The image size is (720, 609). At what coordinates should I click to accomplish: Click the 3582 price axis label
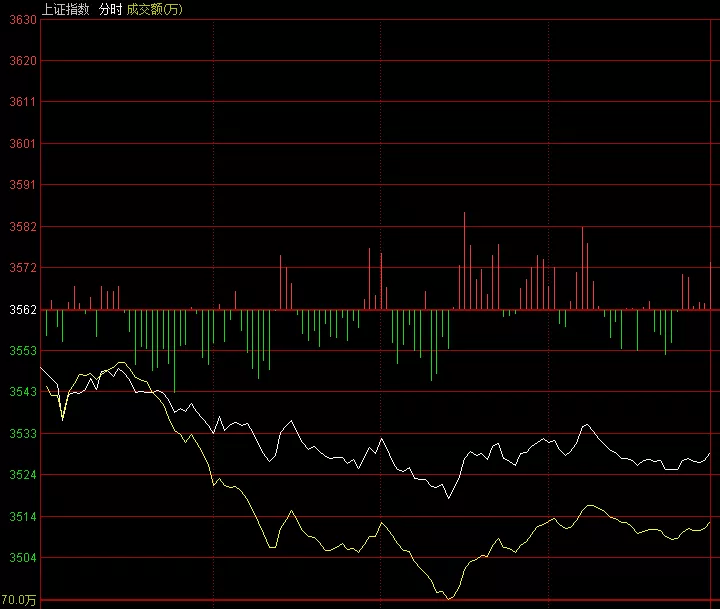tap(23, 227)
